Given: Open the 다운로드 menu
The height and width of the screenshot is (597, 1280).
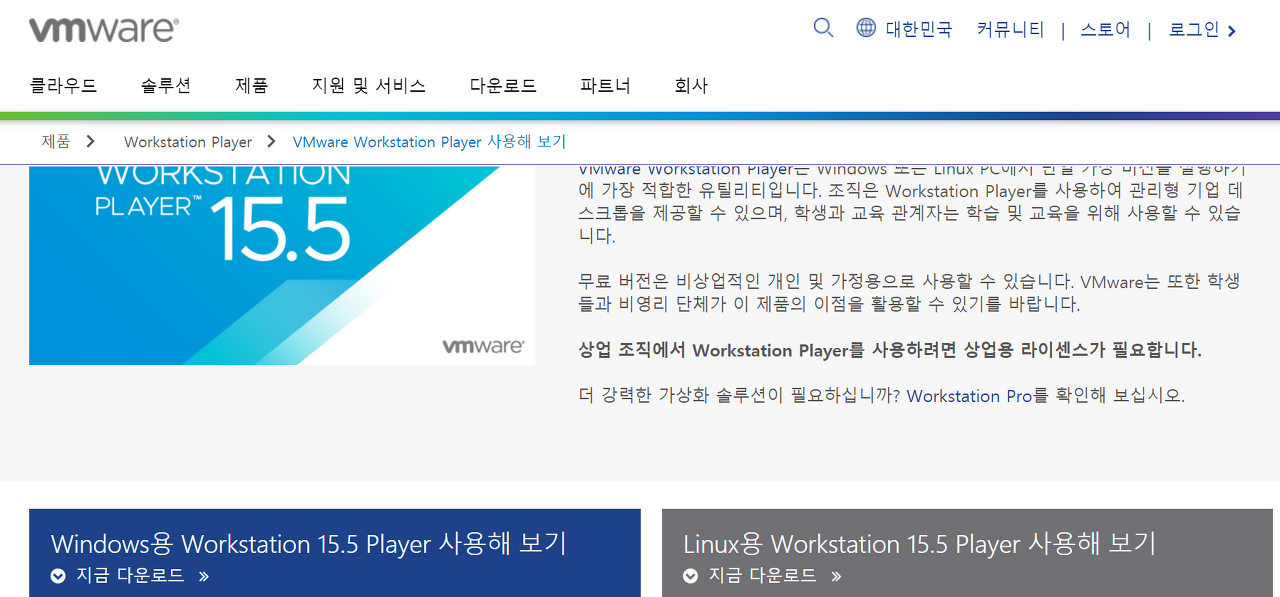Looking at the screenshot, I should point(503,86).
